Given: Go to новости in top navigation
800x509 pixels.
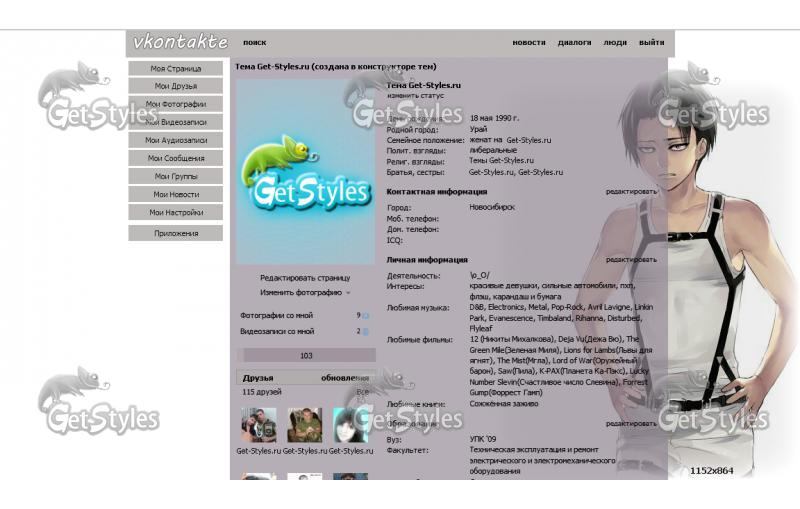Looking at the screenshot, I should pyautogui.click(x=529, y=43).
